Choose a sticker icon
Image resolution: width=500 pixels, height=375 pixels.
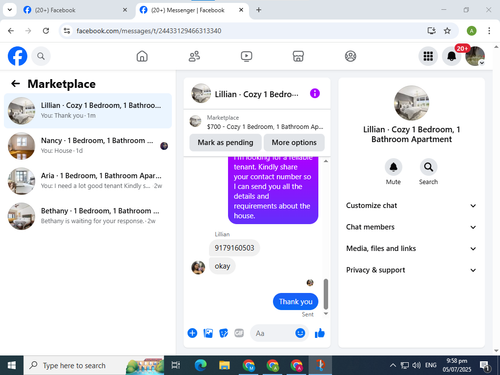[x=223, y=333]
